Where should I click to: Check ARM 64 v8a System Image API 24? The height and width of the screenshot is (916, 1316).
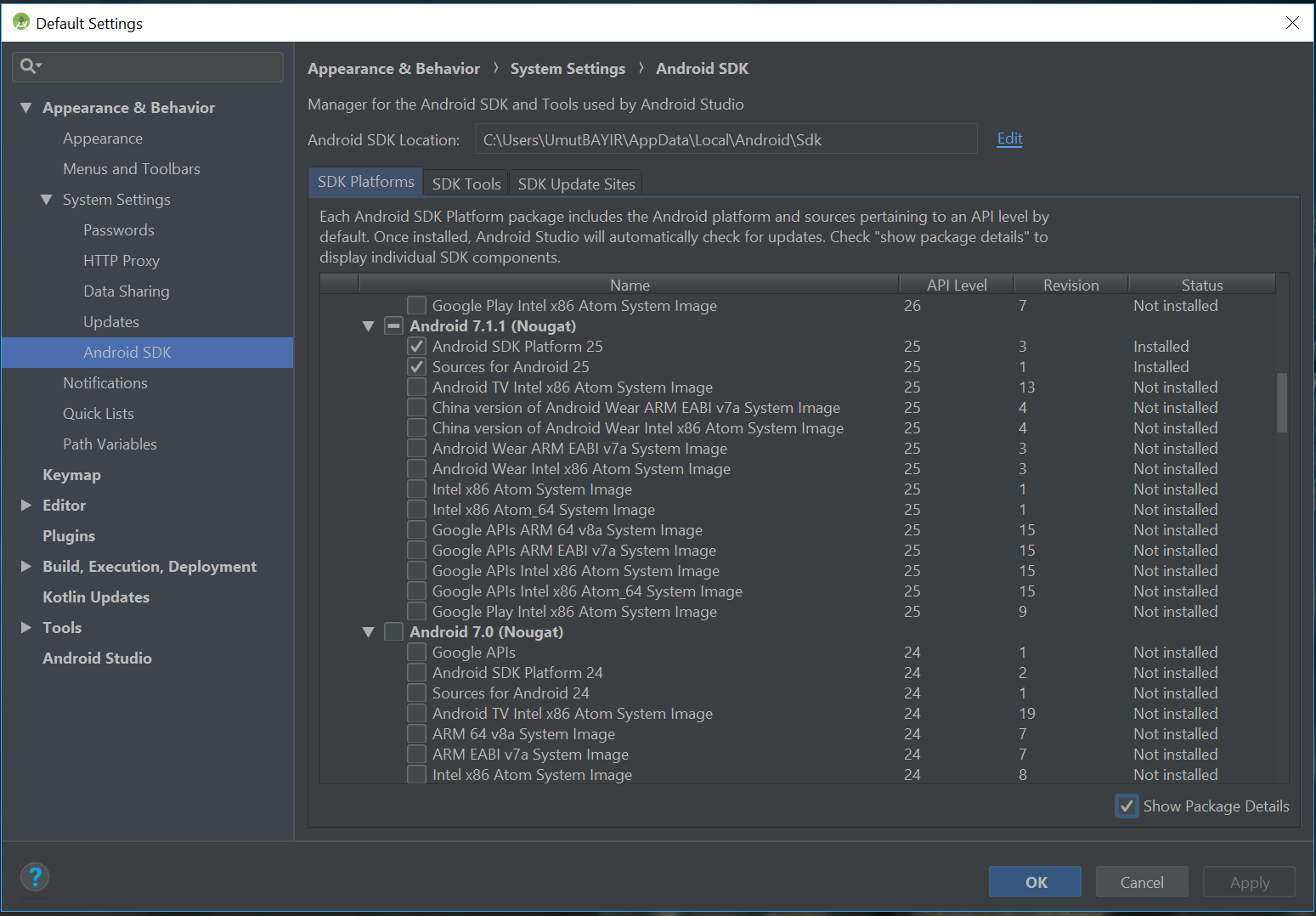coord(416,734)
